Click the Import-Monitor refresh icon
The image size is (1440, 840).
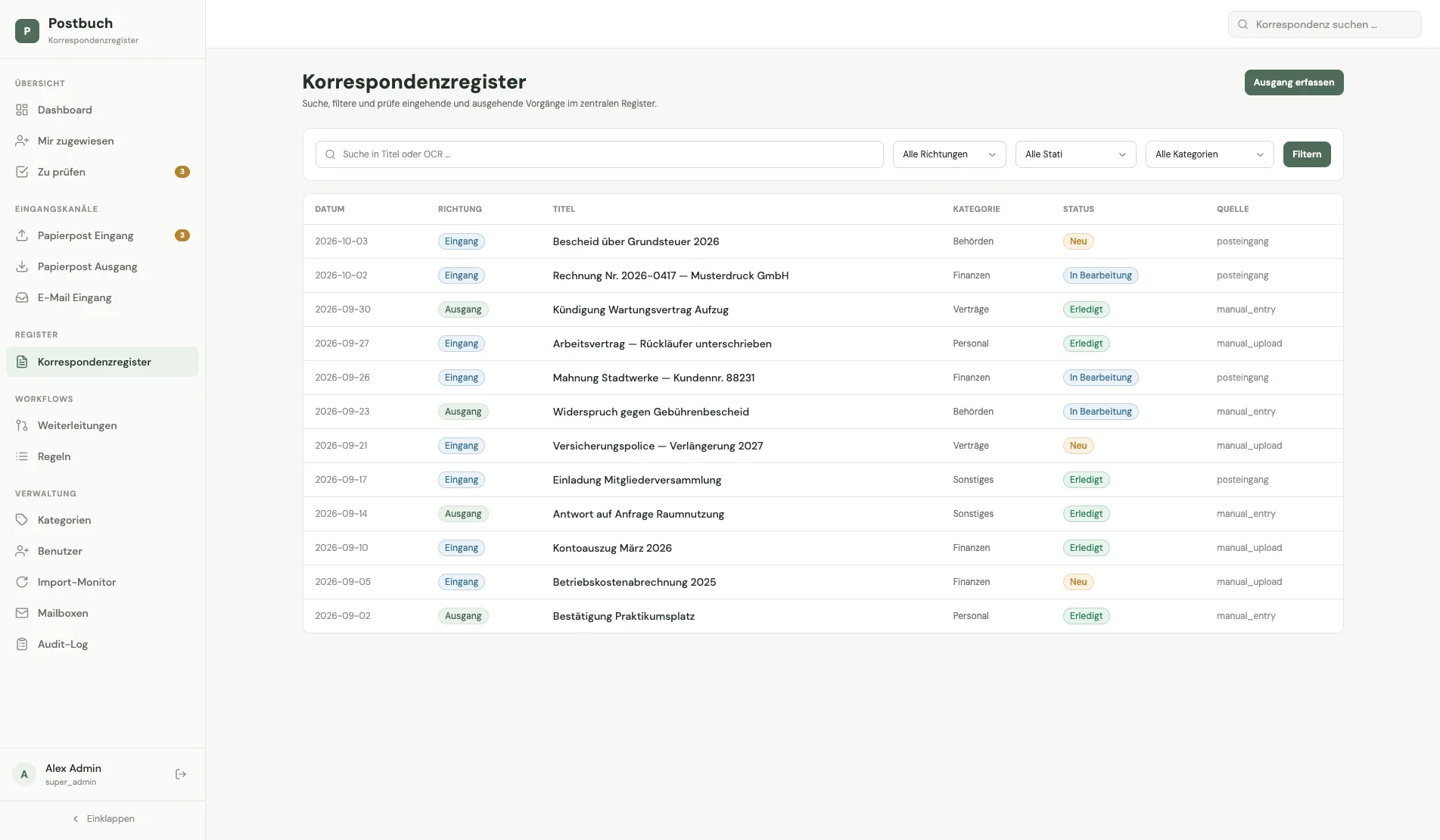pyautogui.click(x=22, y=582)
